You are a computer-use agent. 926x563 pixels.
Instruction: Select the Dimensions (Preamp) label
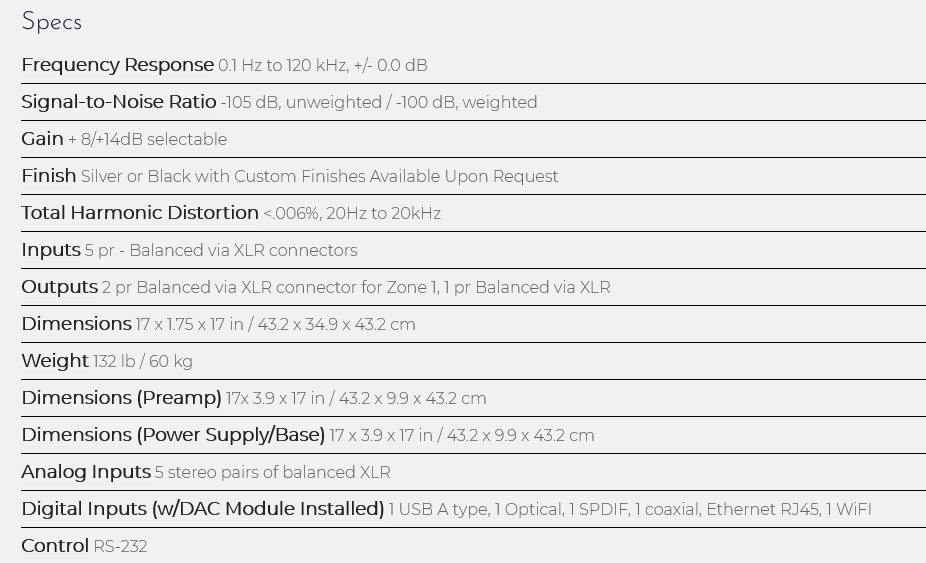(x=121, y=398)
